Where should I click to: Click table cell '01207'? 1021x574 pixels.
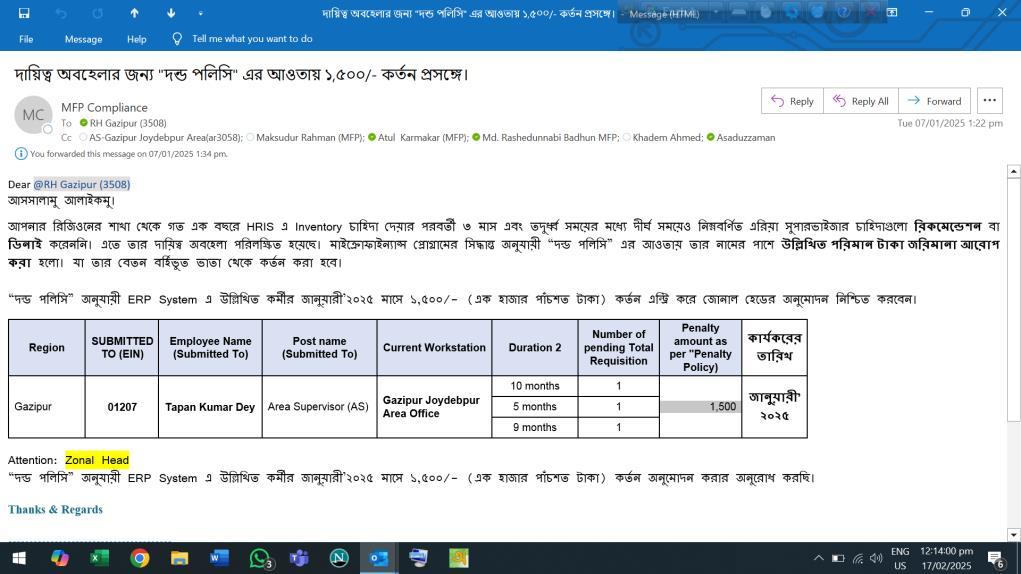tap(122, 407)
